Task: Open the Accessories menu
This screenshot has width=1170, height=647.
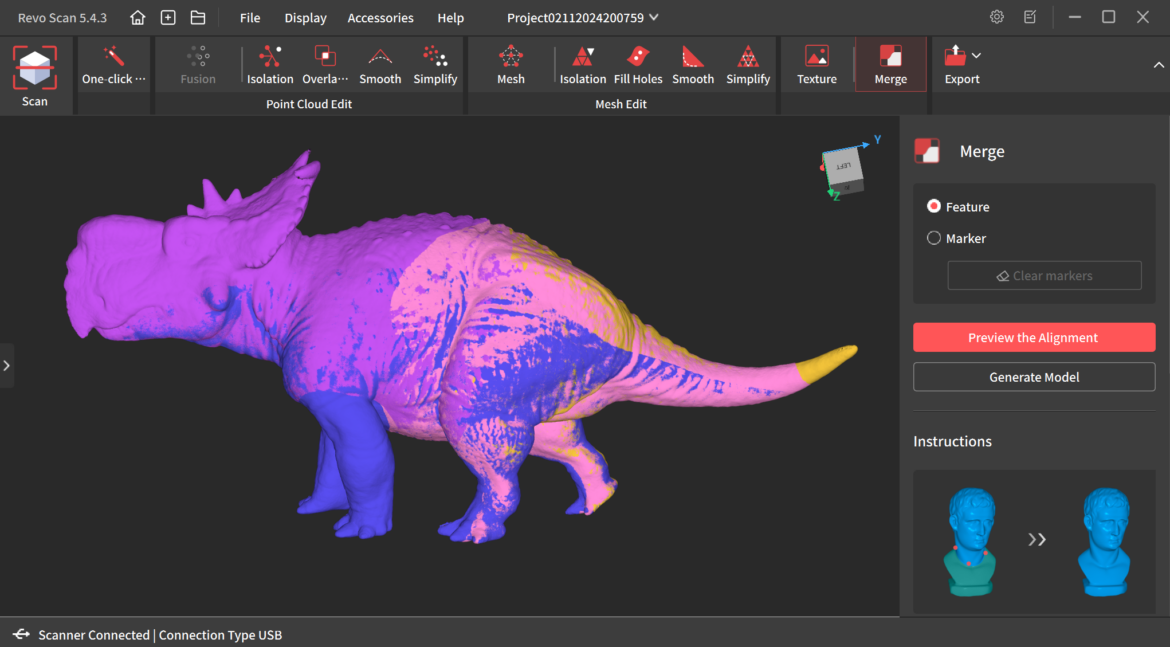Action: tap(381, 17)
